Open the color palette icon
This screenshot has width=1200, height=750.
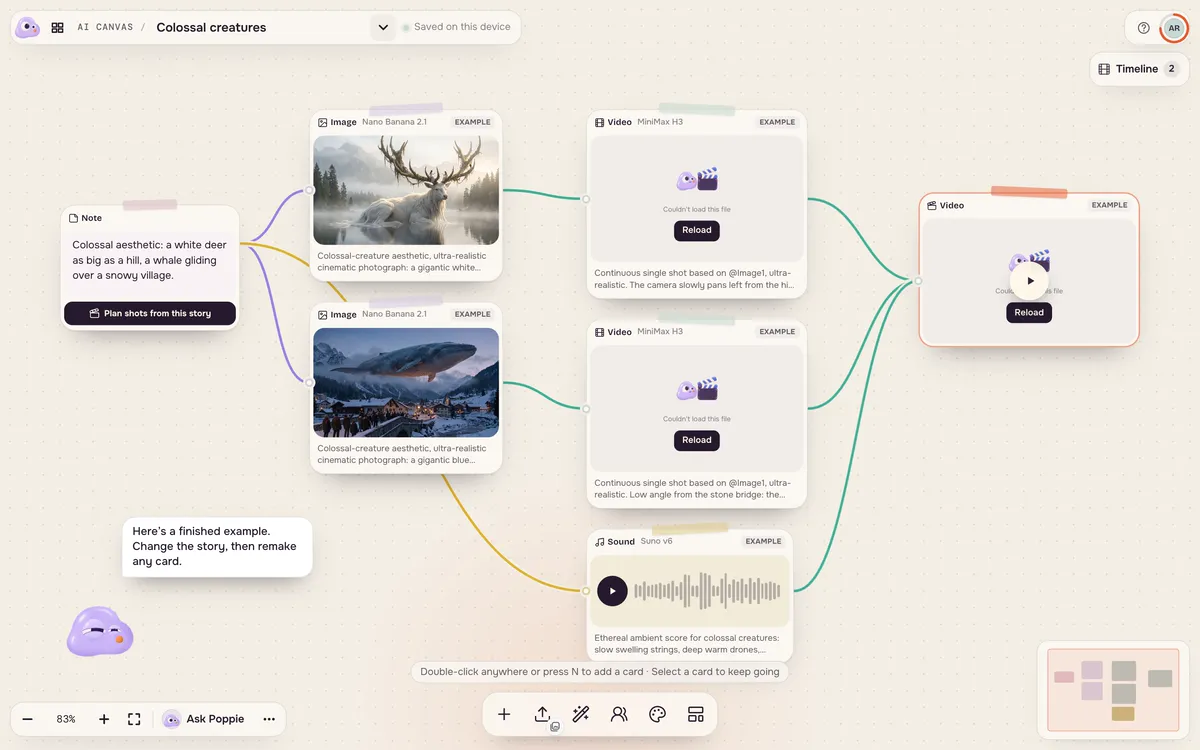[657, 714]
